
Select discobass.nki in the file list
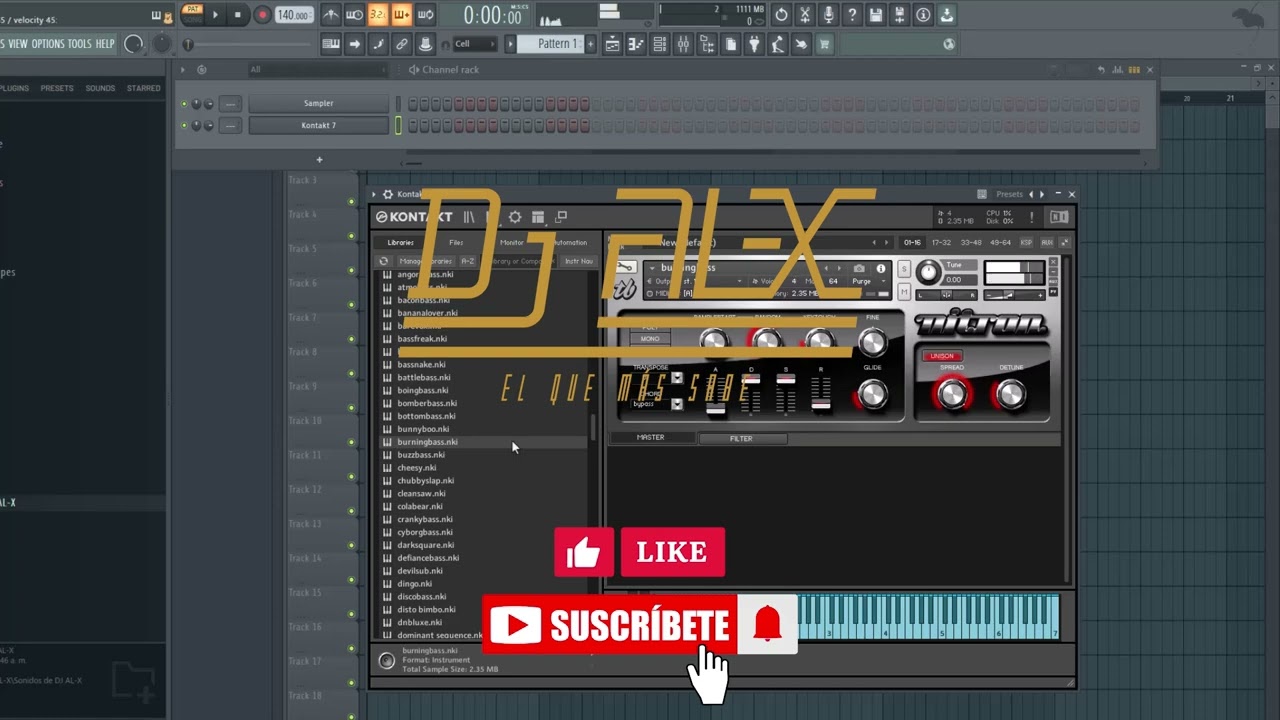pyautogui.click(x=422, y=597)
